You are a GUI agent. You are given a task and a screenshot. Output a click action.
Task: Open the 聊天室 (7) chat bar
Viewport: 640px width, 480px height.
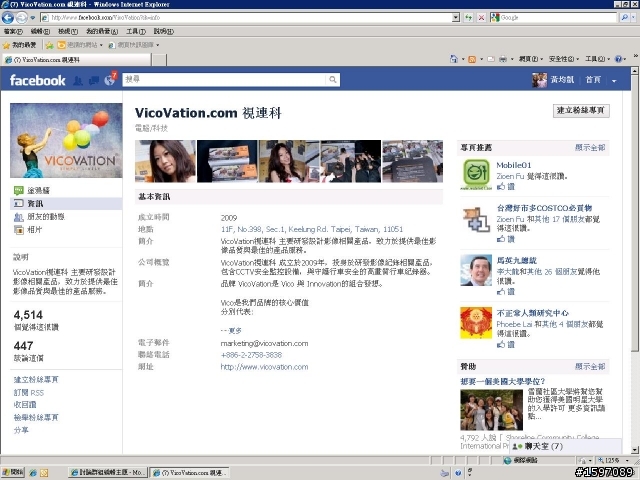click(x=566, y=447)
